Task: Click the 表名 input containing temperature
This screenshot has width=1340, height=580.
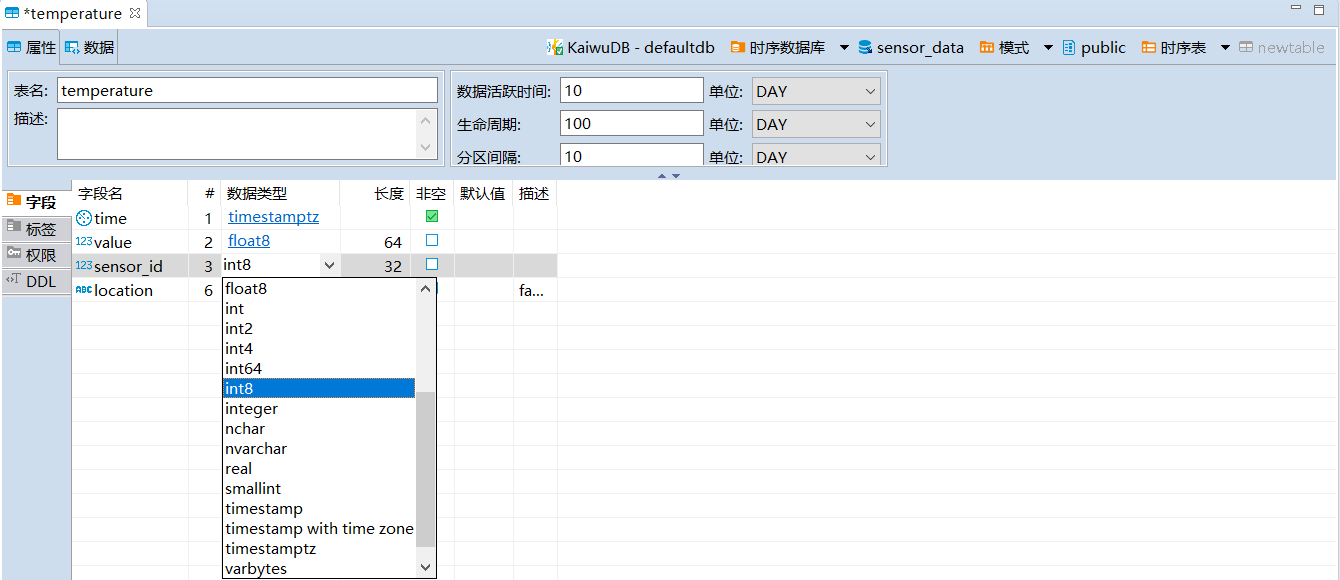Action: 247,90
